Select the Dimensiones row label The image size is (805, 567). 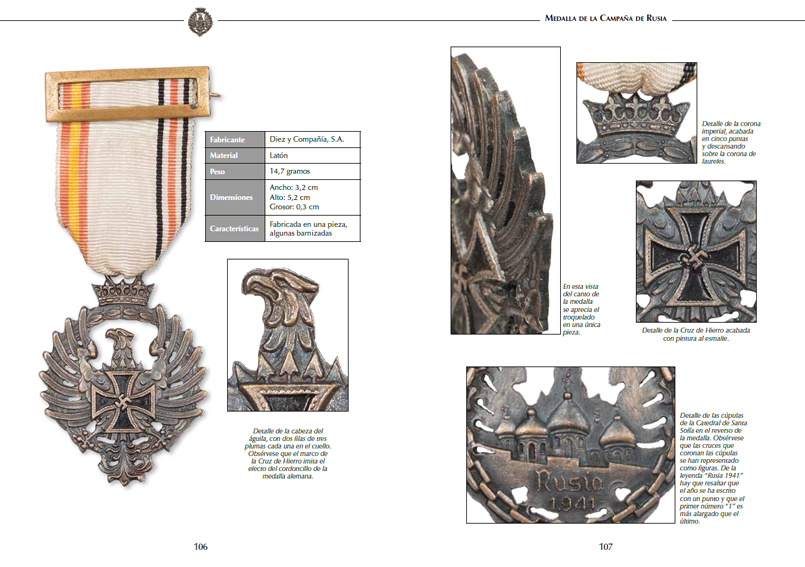(235, 197)
